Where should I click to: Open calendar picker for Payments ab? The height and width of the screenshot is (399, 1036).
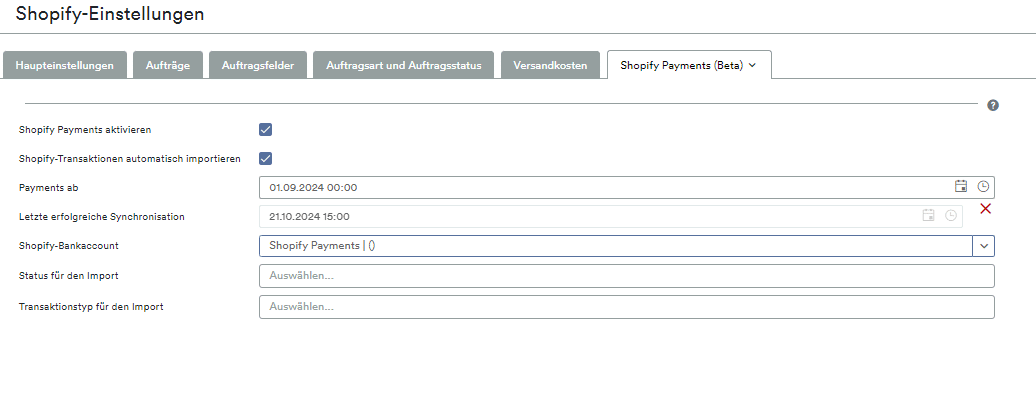point(961,187)
